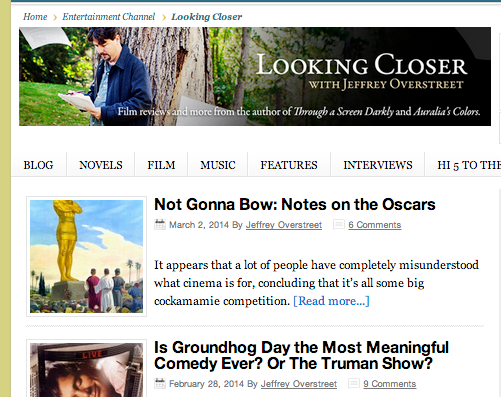Image resolution: width=501 pixels, height=397 pixels.
Task: Click the 'cockamamie competition.' excerpt text
Action: pyautogui.click(x=222, y=301)
